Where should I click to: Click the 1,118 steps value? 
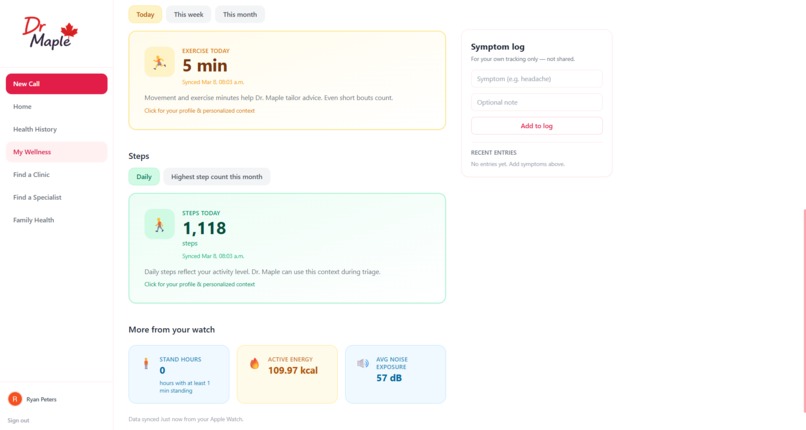204,228
